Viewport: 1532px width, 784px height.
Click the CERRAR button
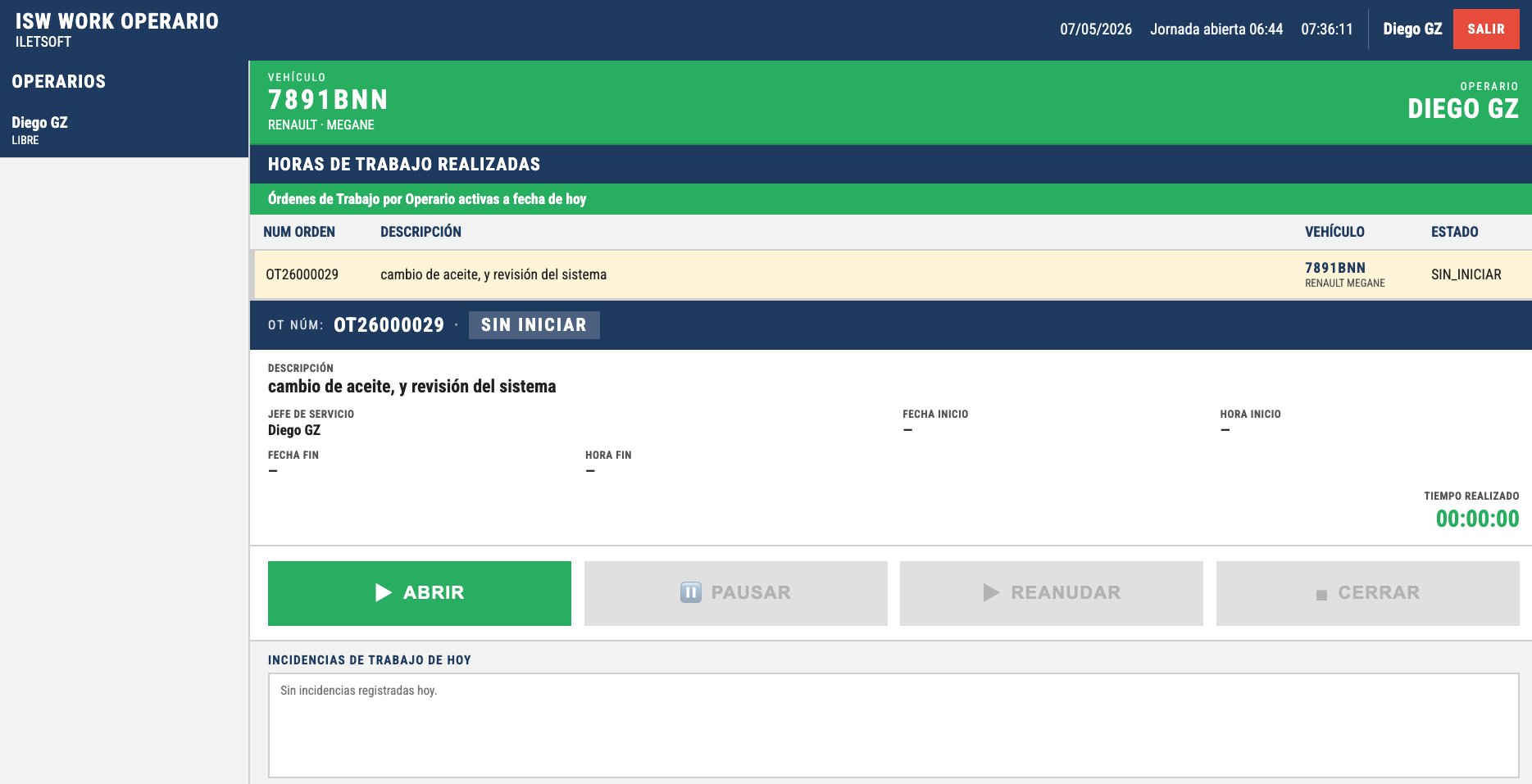click(x=1367, y=593)
